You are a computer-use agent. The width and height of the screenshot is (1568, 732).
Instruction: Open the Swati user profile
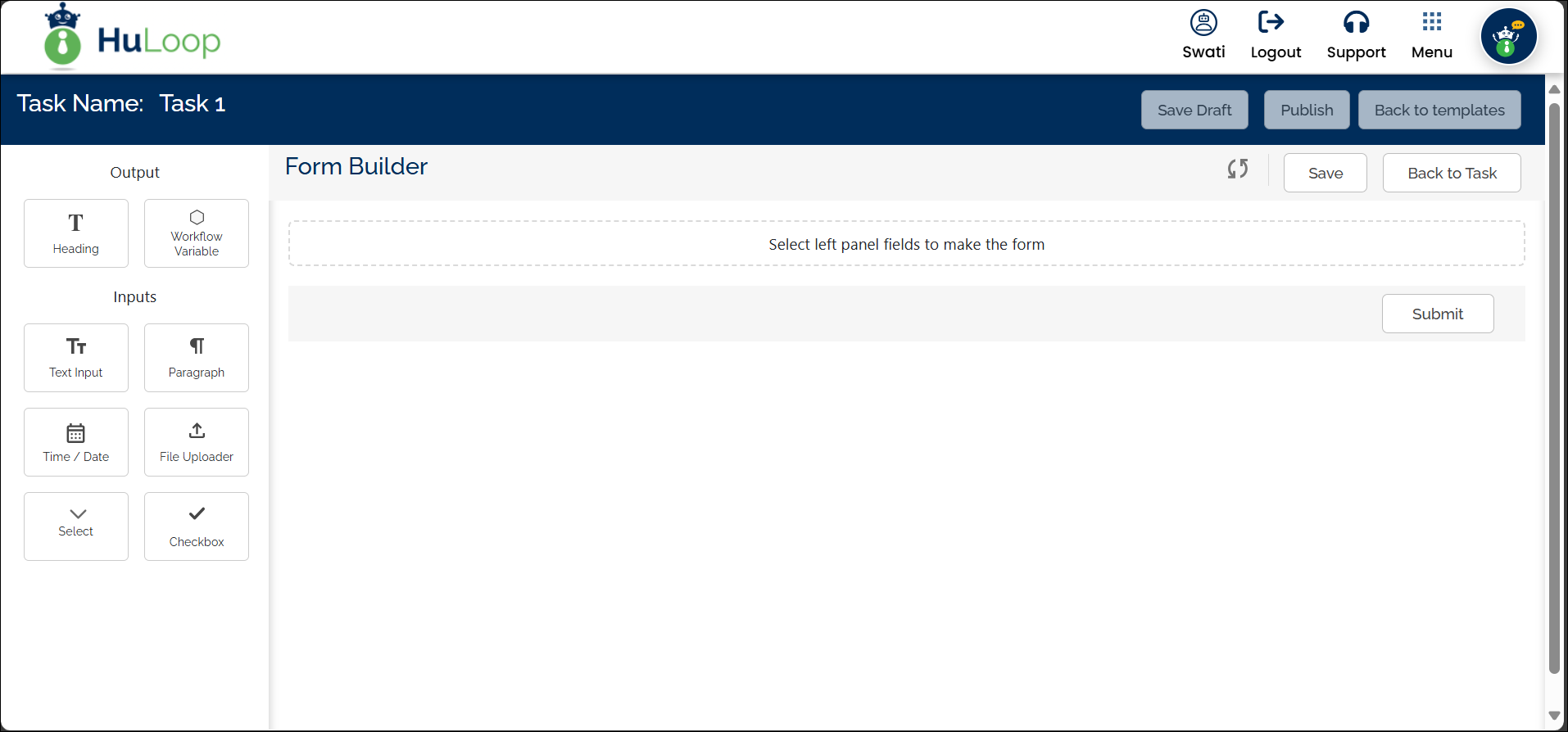click(1203, 35)
